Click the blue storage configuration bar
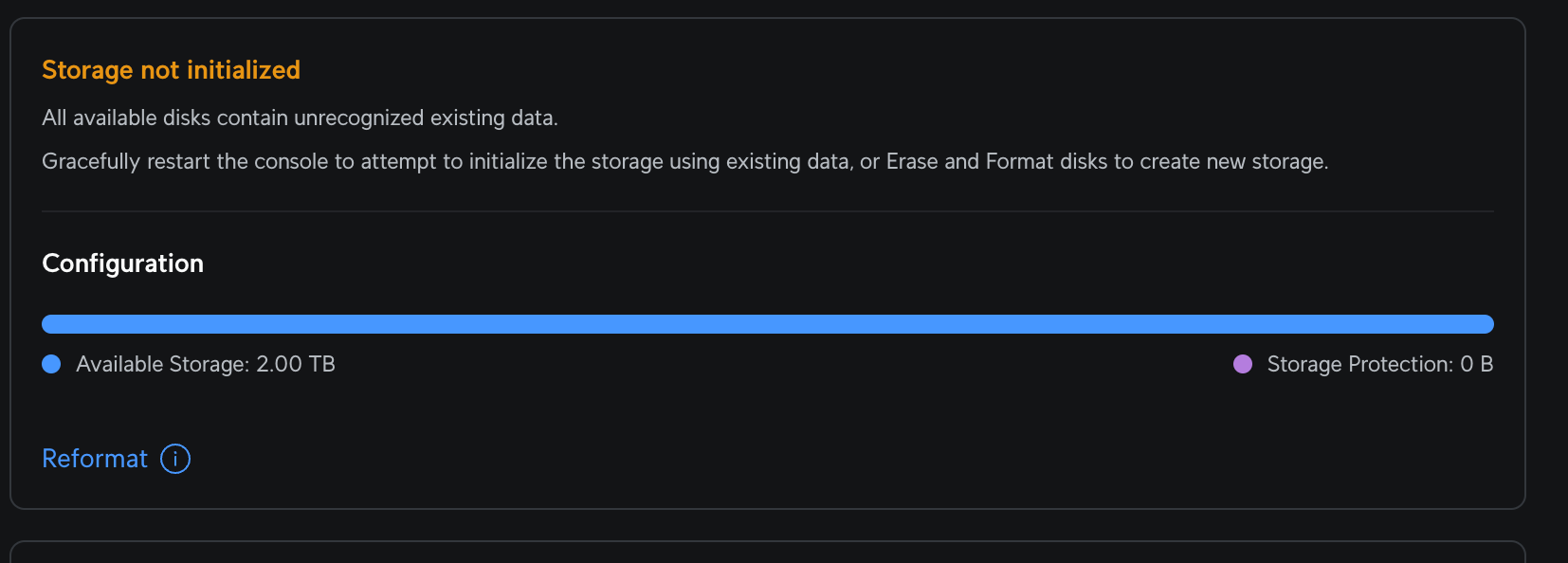The width and height of the screenshot is (1568, 563). pyautogui.click(x=768, y=324)
